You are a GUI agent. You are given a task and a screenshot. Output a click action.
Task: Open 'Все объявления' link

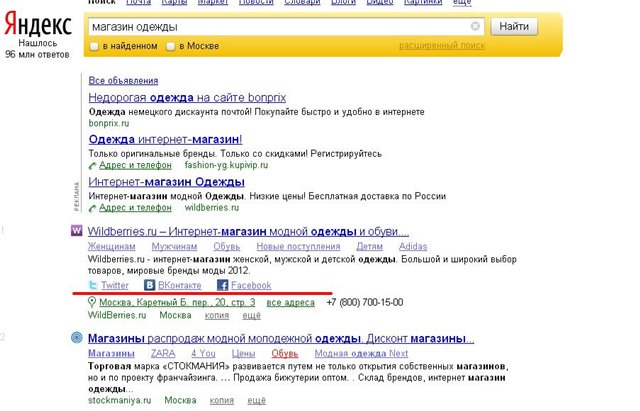pyautogui.click(x=123, y=80)
